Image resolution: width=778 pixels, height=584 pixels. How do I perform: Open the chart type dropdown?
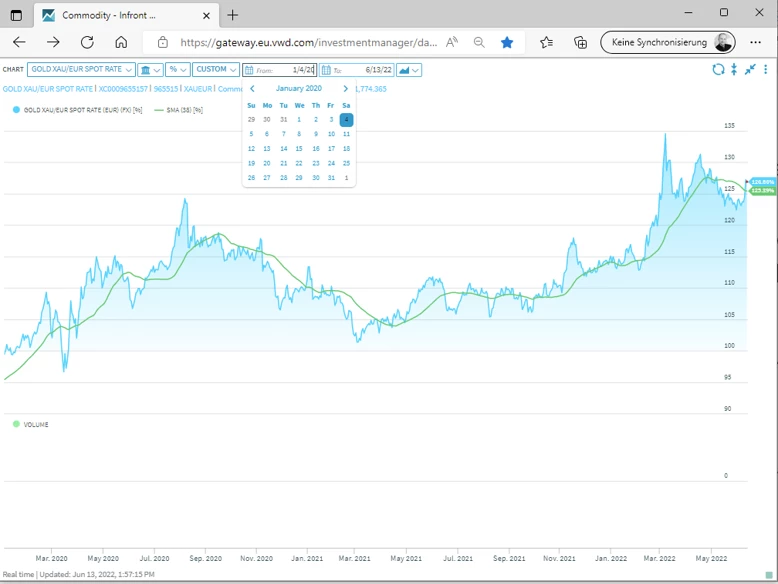(409, 70)
